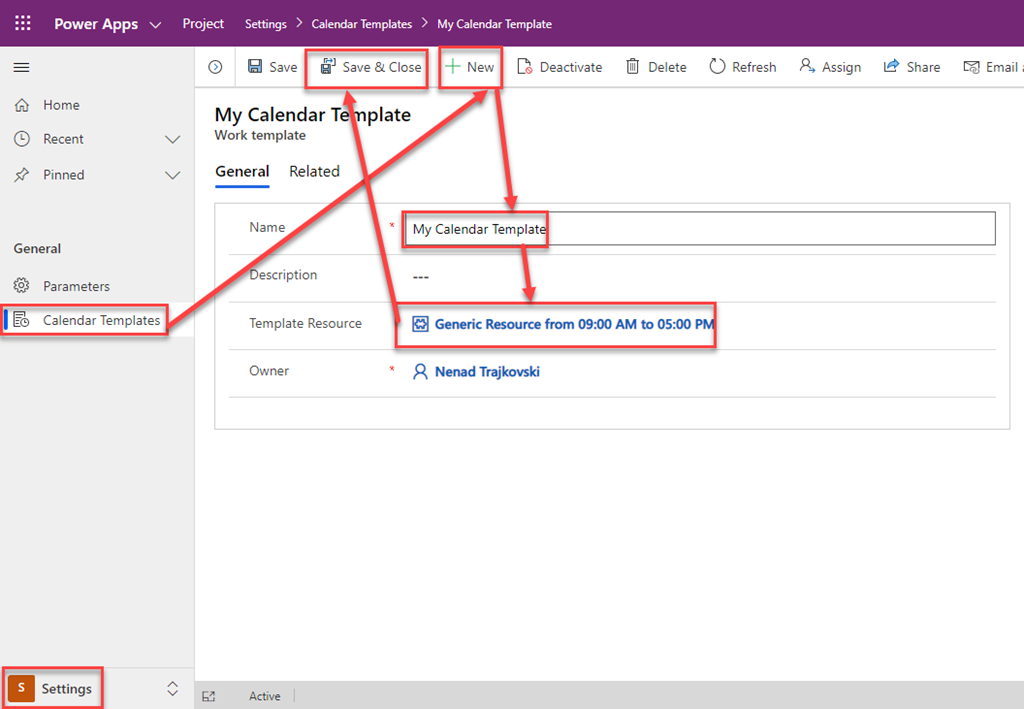The height and width of the screenshot is (709, 1024).
Task: Go to Parameters in the sidebar
Action: [76, 286]
